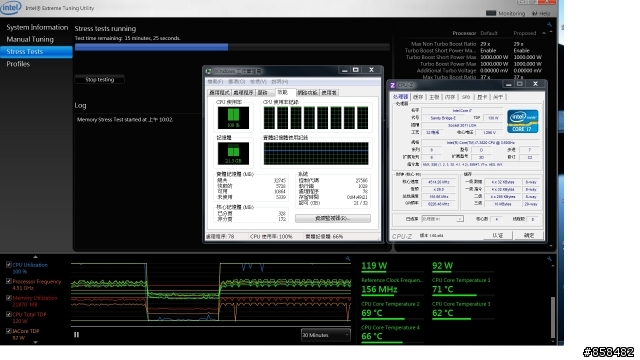Switch to CPU-Z SPD tab

(466, 97)
